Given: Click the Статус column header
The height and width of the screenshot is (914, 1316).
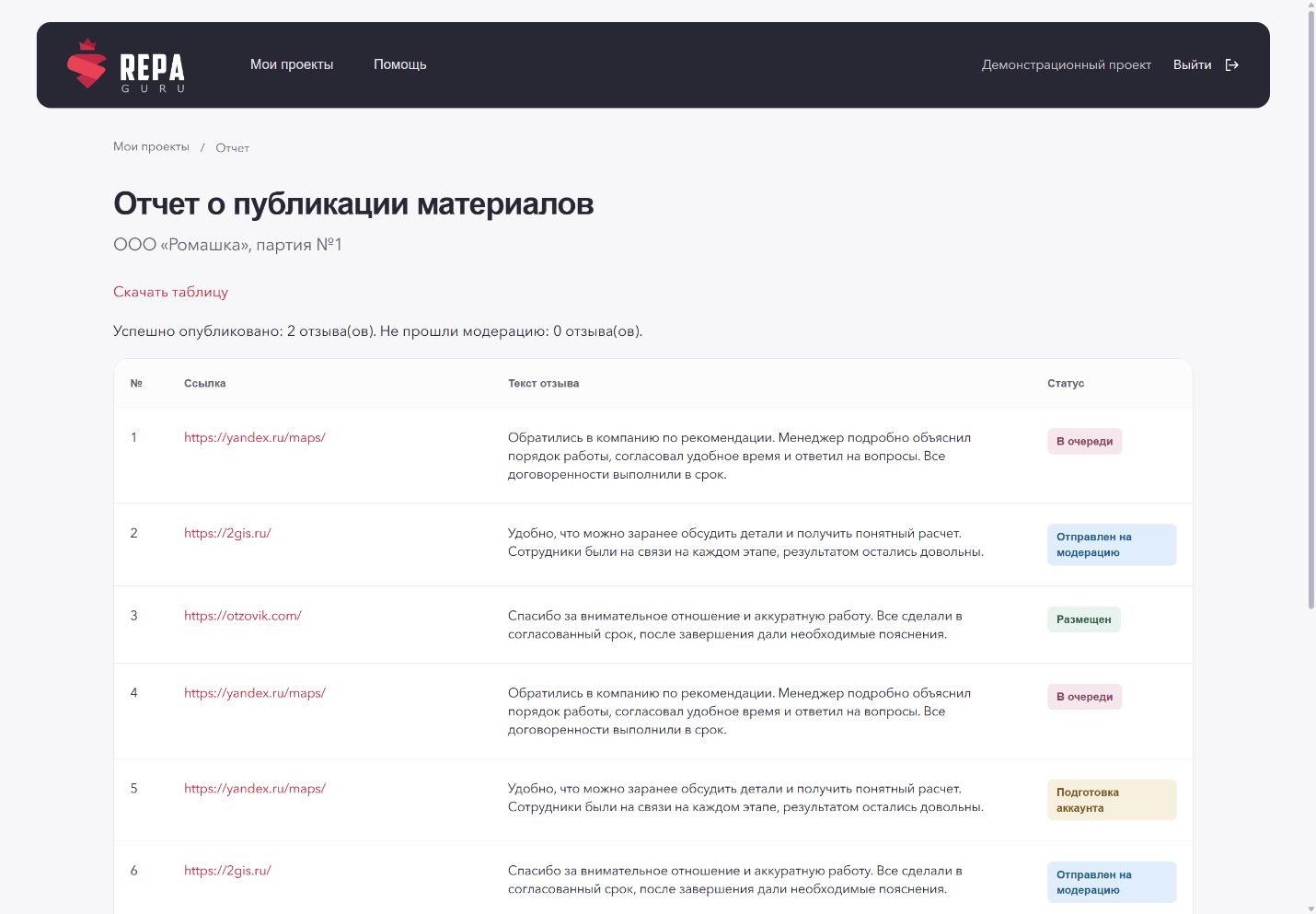Looking at the screenshot, I should pos(1066,384).
